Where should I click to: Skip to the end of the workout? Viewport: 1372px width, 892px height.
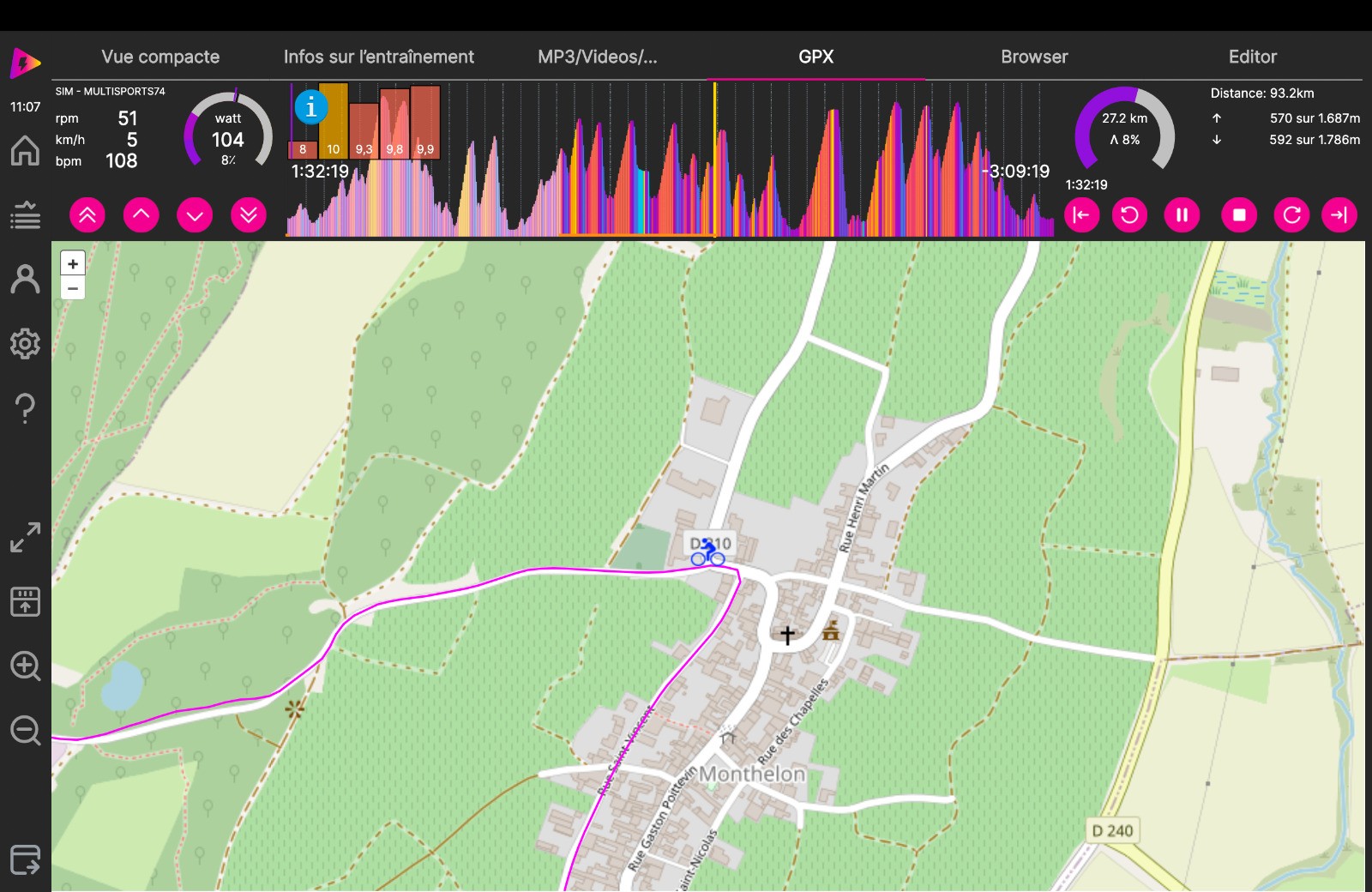click(1339, 215)
